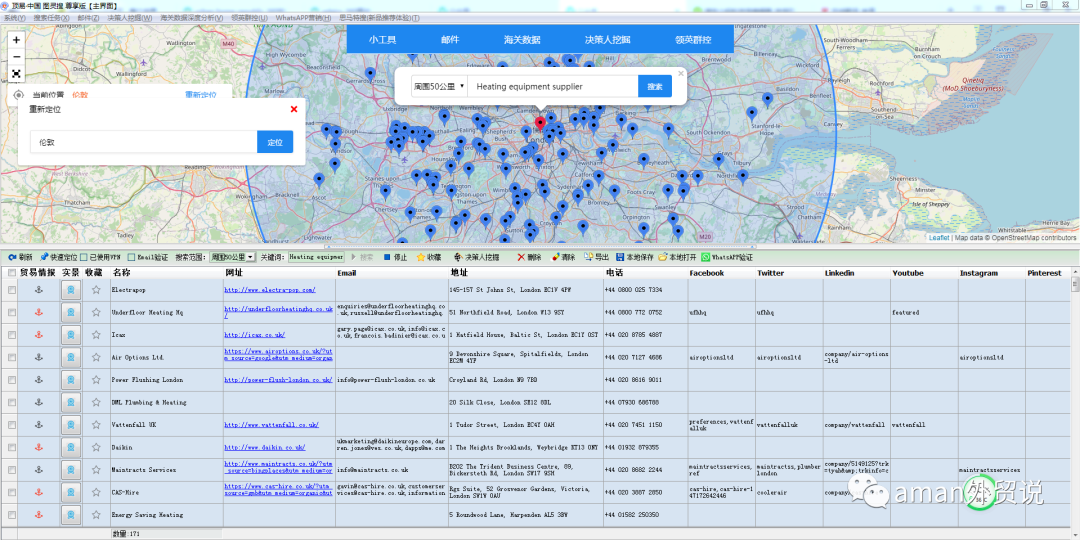Click the blue 搜索 search button
The height and width of the screenshot is (540, 1080).
(x=655, y=87)
